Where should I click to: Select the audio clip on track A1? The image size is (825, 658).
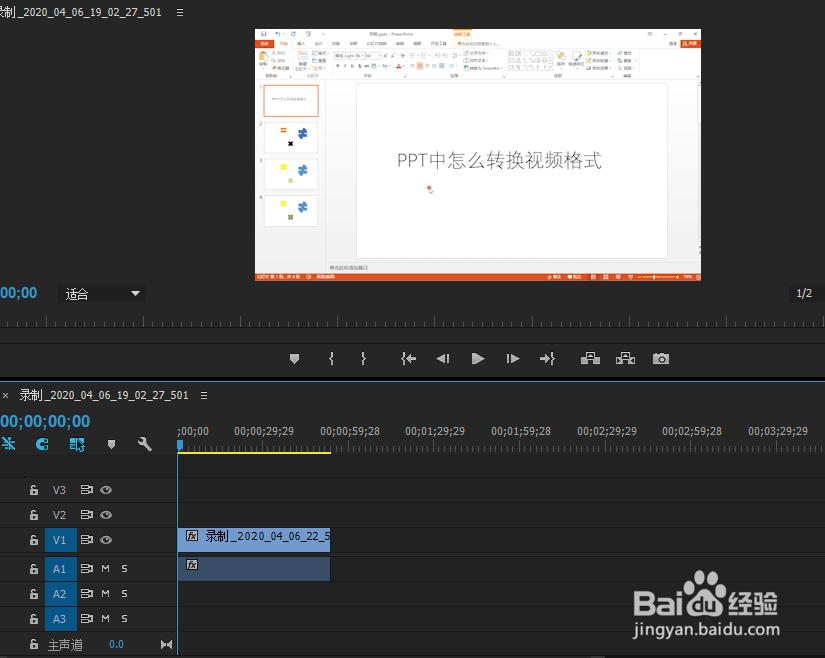(254, 569)
